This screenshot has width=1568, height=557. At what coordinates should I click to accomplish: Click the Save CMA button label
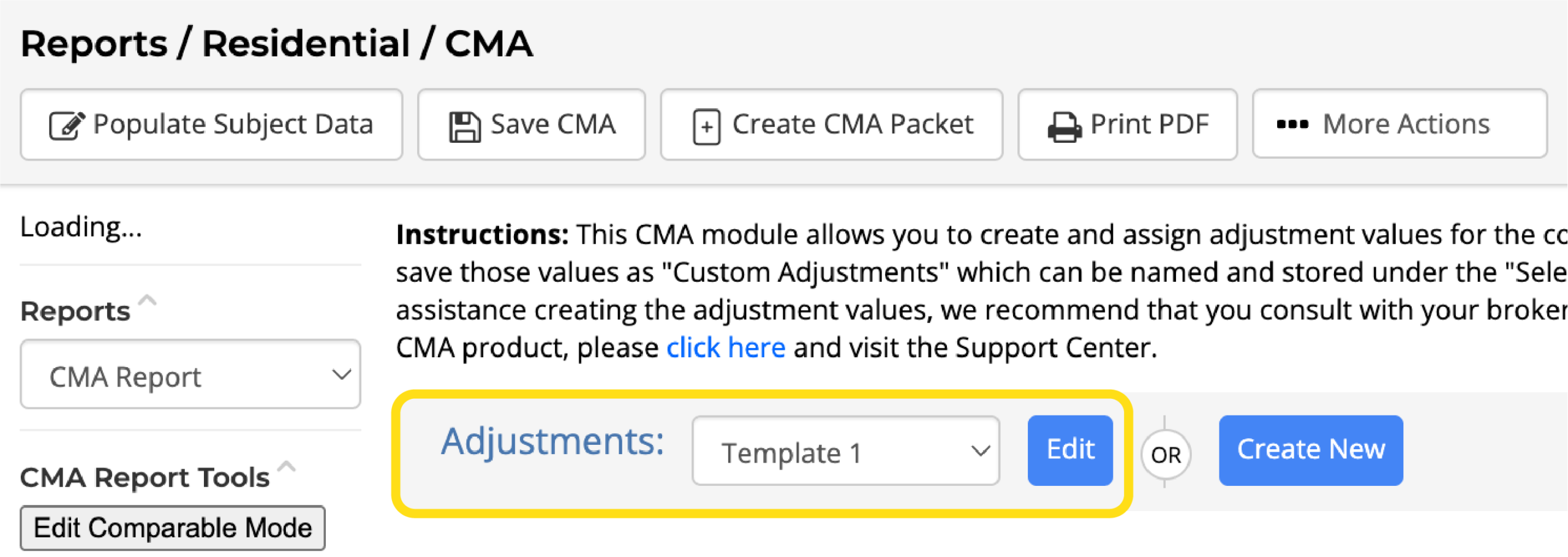click(x=553, y=124)
